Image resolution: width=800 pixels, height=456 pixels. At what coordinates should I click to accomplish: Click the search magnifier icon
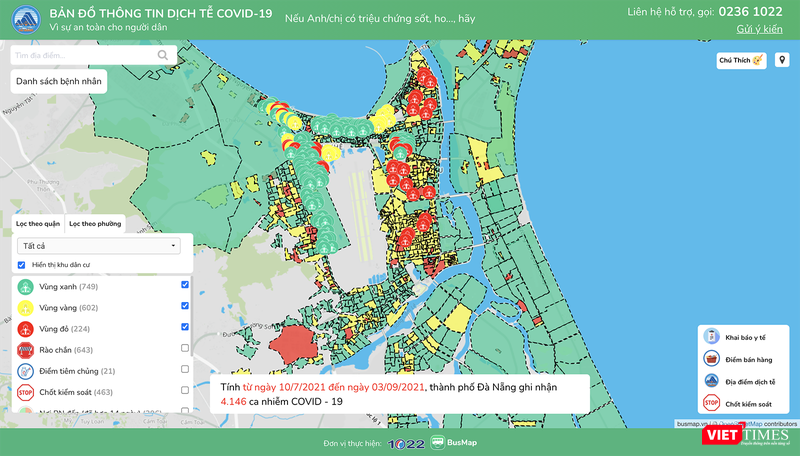pyautogui.click(x=164, y=56)
